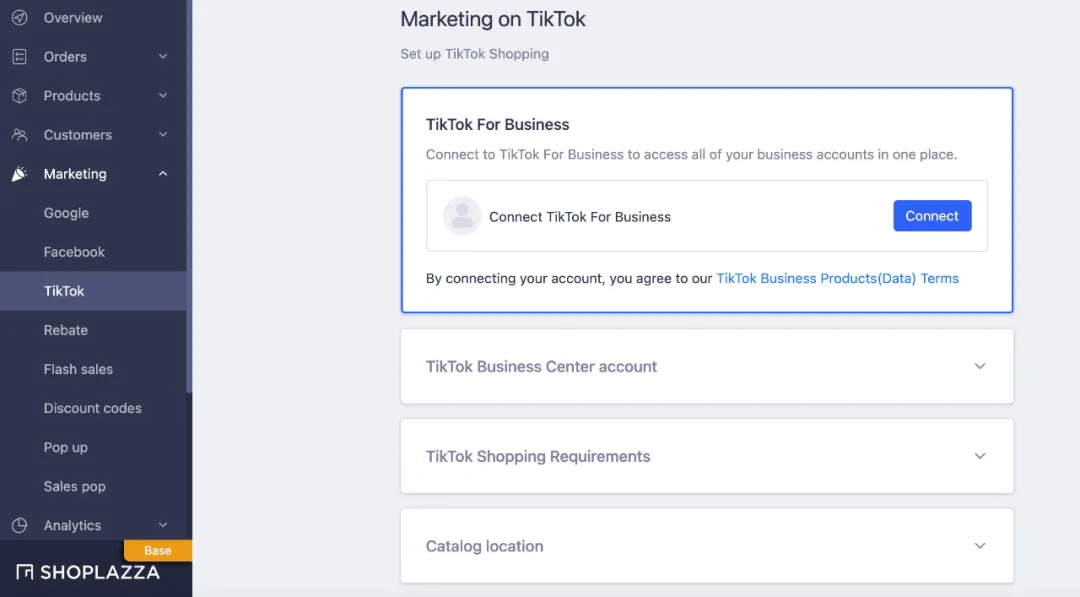This screenshot has height=597, width=1080.
Task: Expand TikTok Shopping Requirements section
Action: click(980, 456)
